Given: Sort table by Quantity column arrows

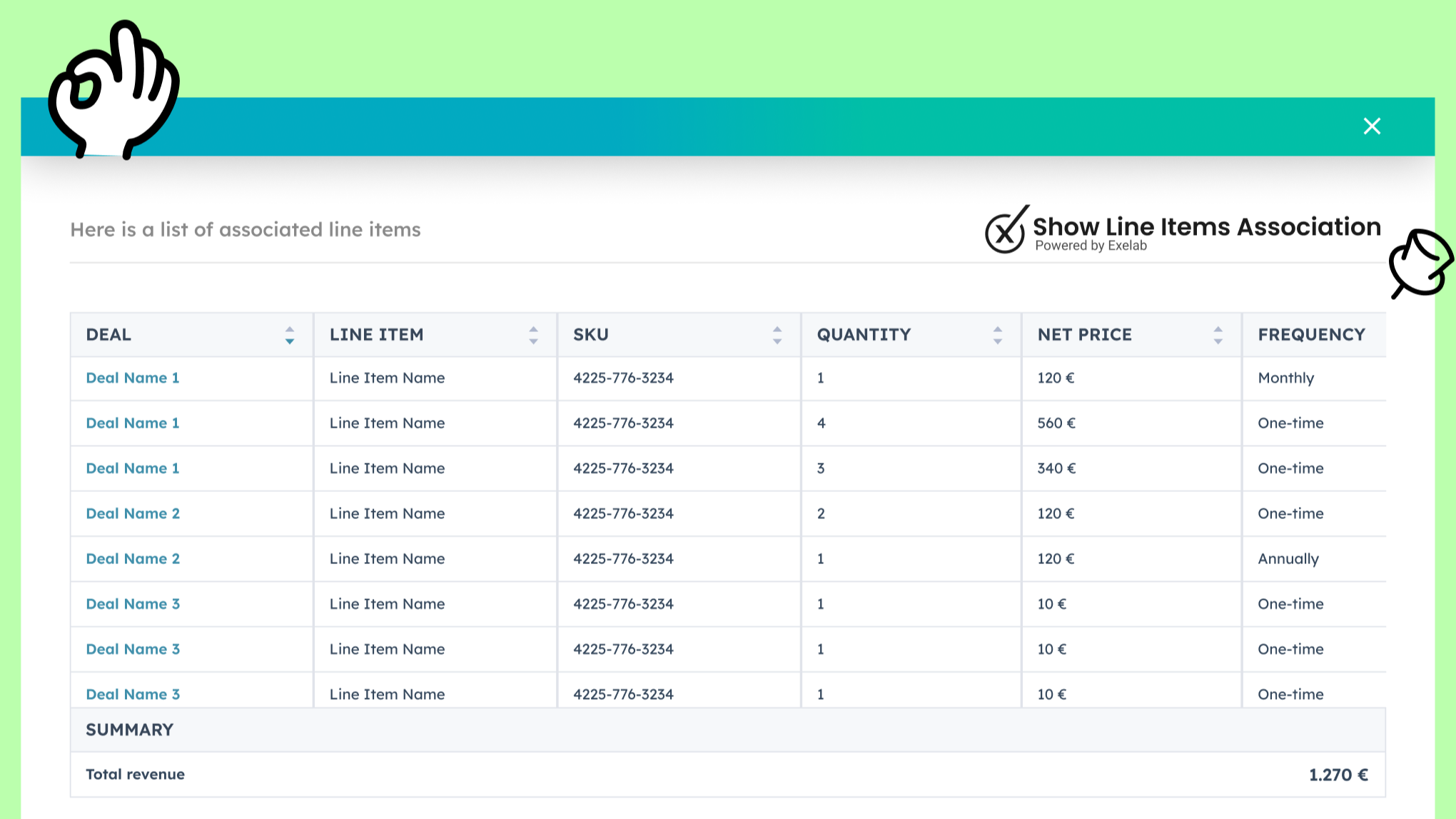Looking at the screenshot, I should click(997, 335).
